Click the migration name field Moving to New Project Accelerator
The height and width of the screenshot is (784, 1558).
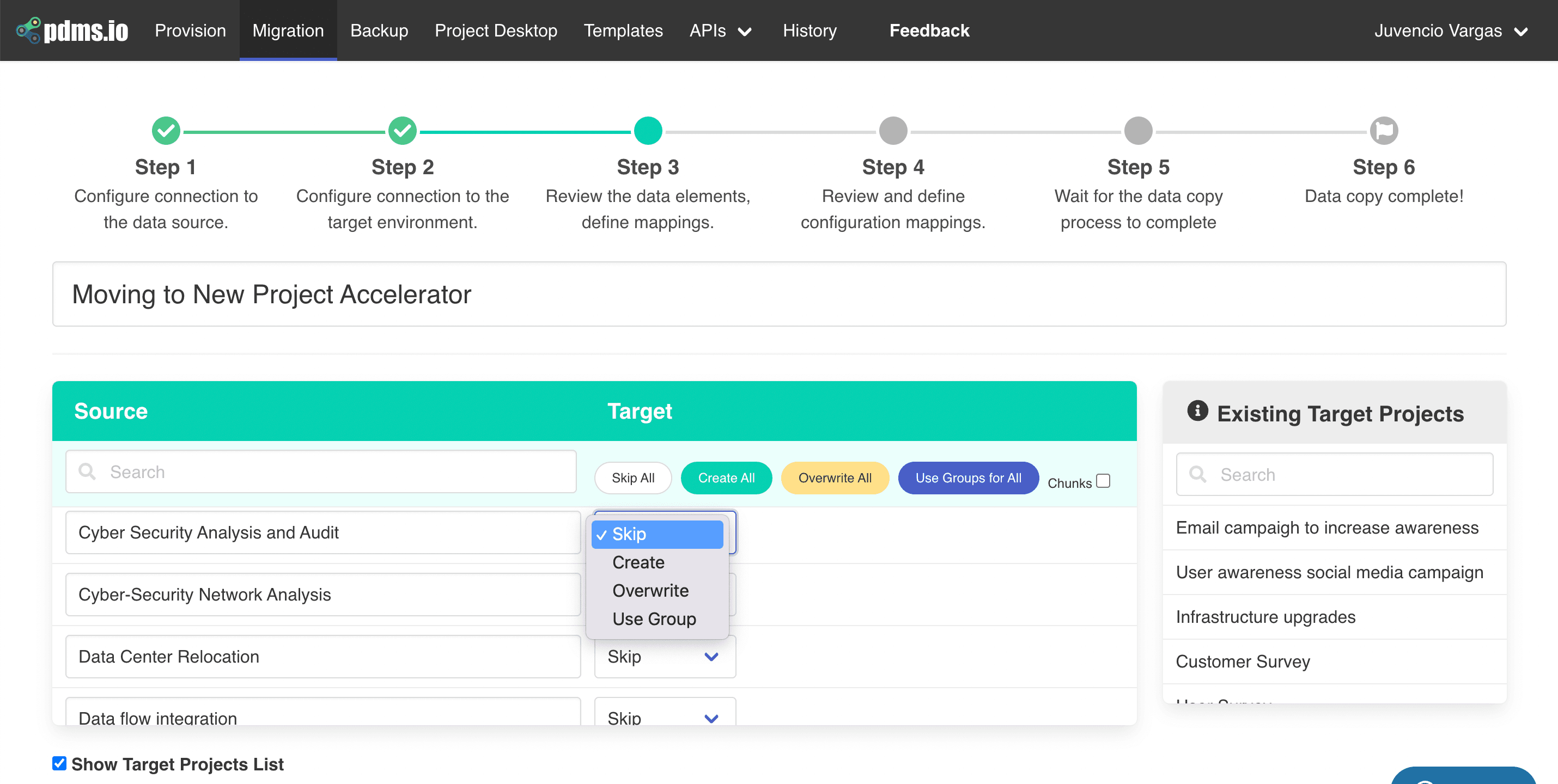click(779, 295)
